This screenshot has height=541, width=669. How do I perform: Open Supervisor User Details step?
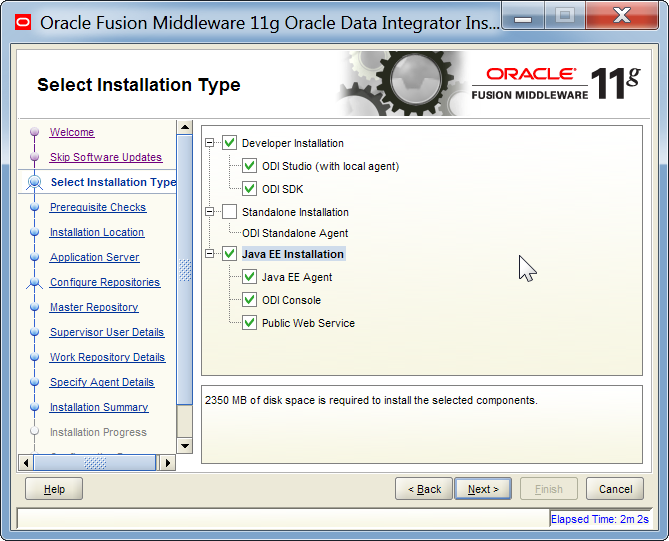point(107,332)
